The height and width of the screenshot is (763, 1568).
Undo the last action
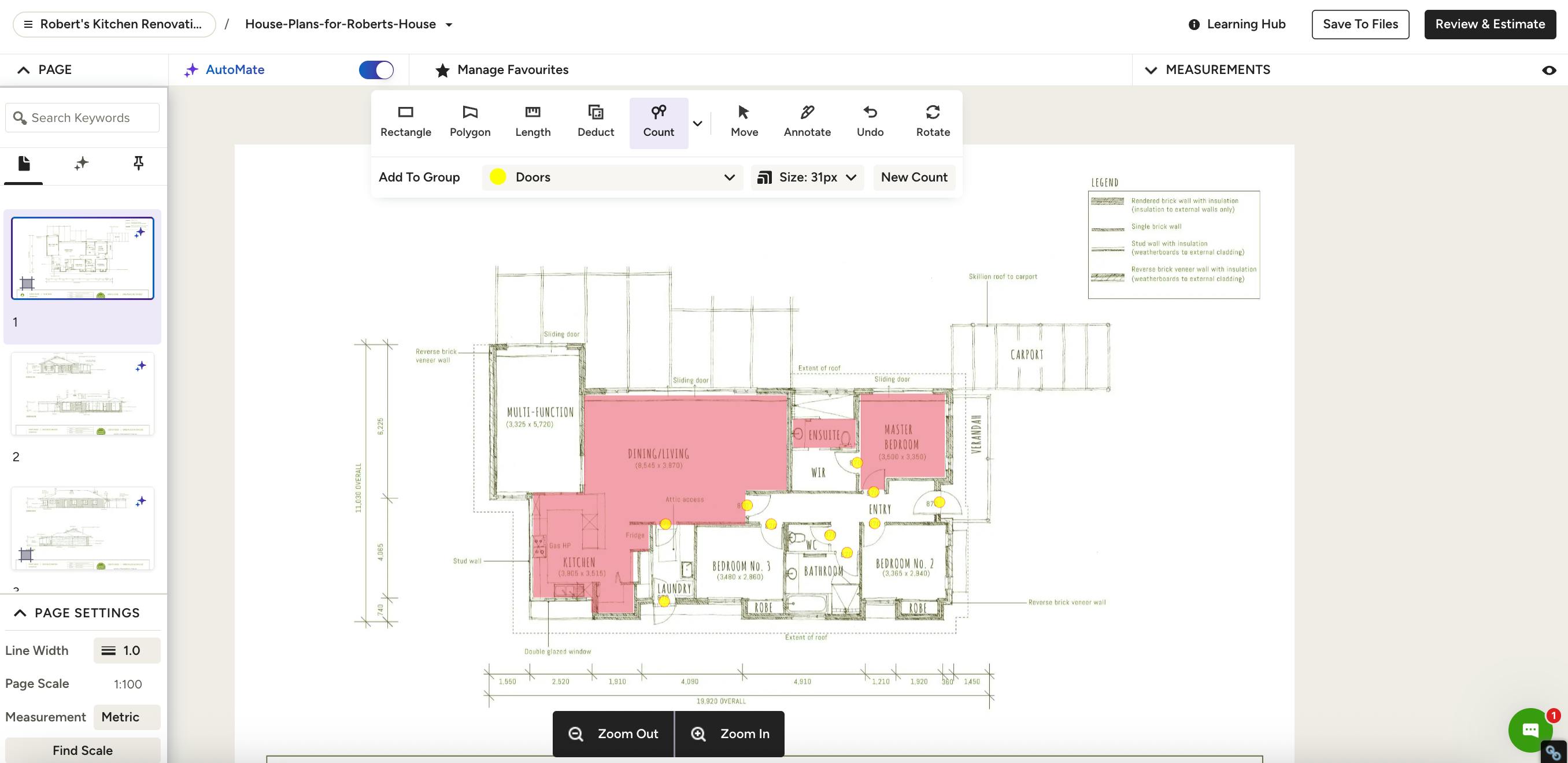click(x=870, y=122)
